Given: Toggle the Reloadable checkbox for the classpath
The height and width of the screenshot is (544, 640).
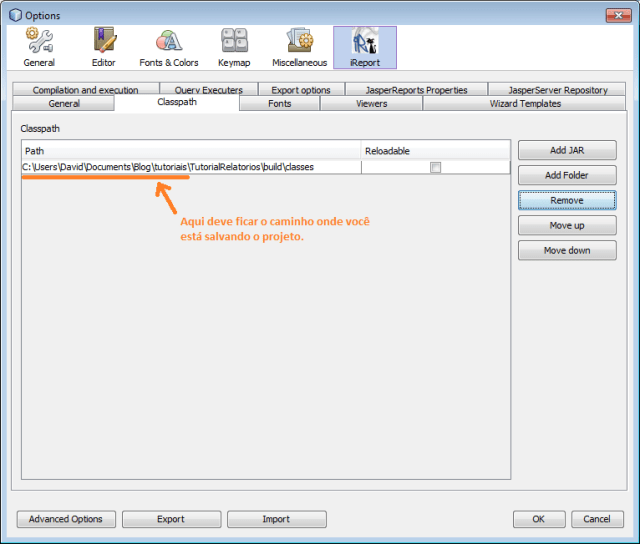Looking at the screenshot, I should pyautogui.click(x=435, y=167).
